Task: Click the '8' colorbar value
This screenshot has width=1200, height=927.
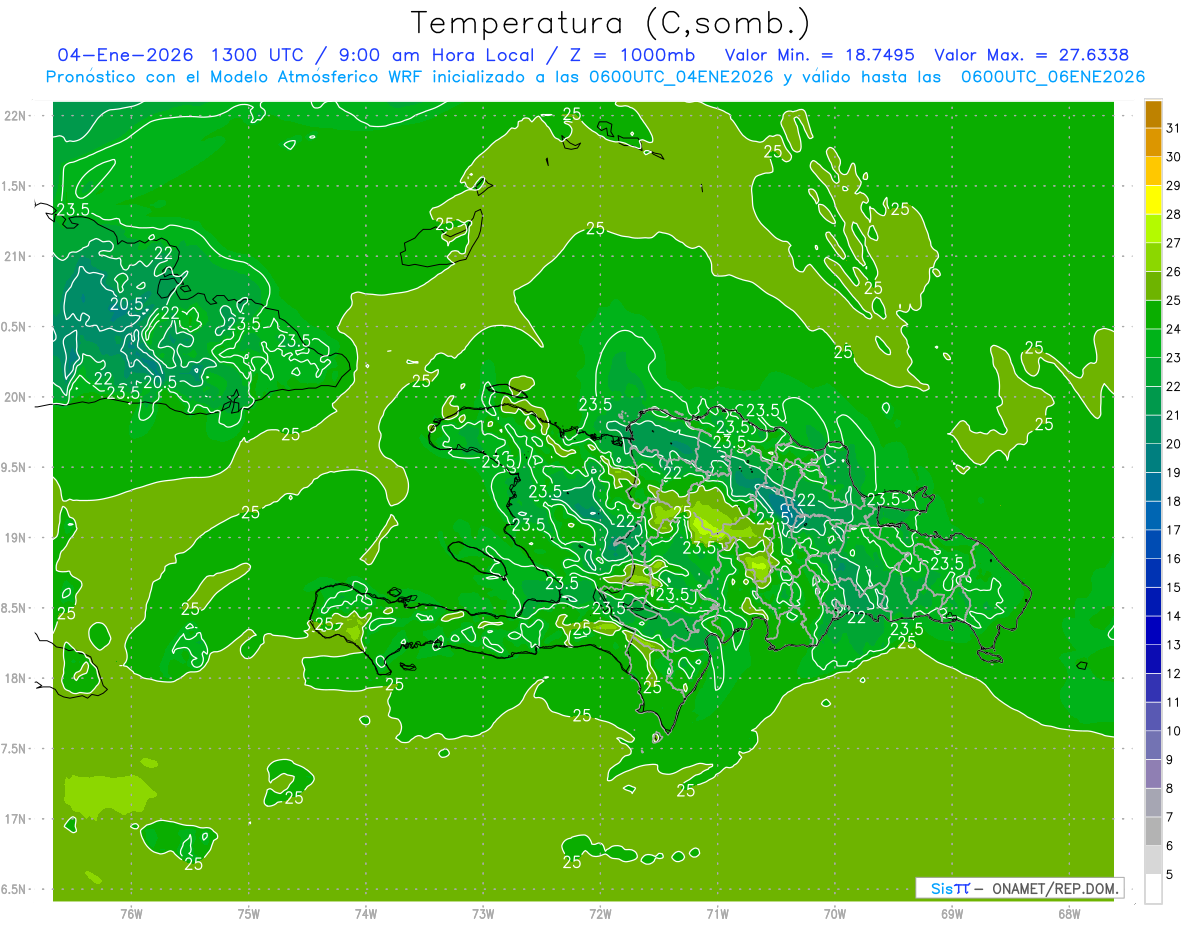Action: (x=1170, y=788)
